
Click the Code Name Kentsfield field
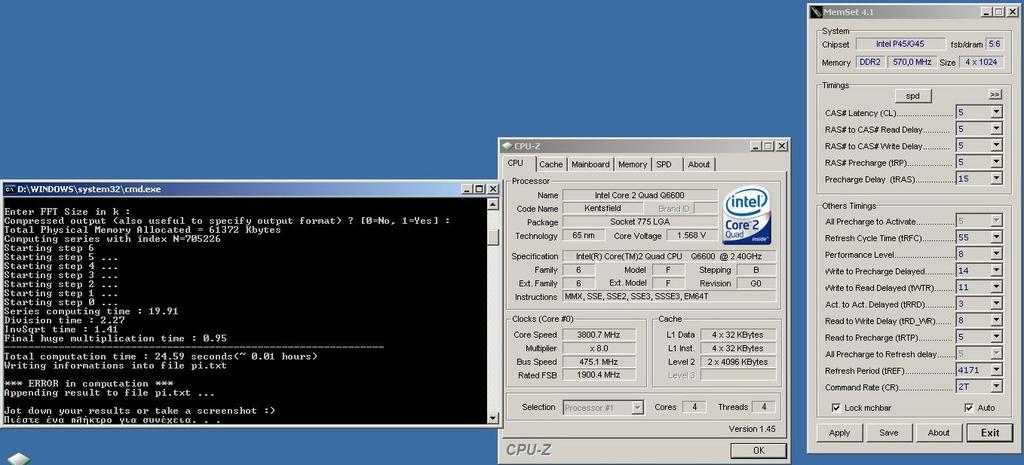(603, 208)
